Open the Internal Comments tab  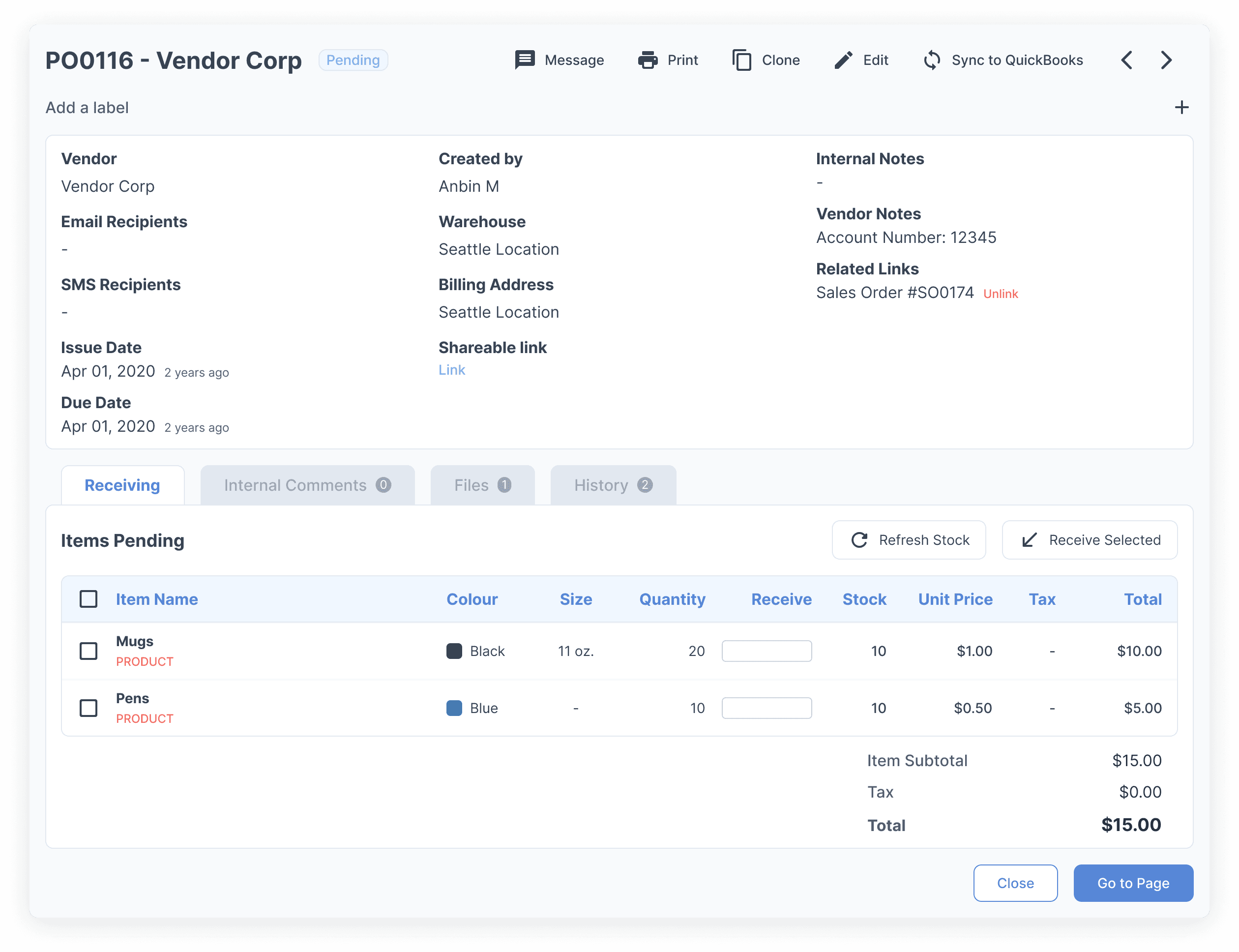point(307,485)
